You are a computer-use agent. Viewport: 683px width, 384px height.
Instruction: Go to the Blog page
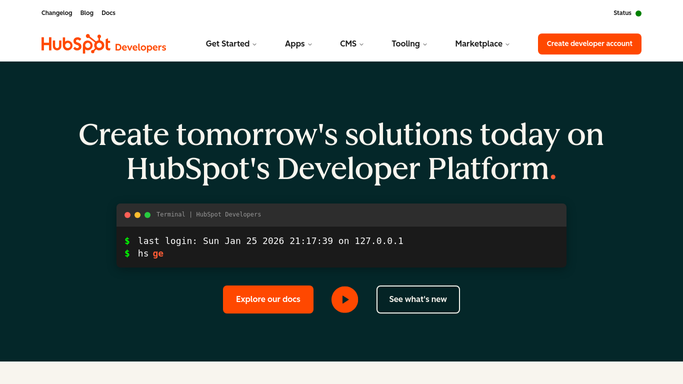(x=87, y=13)
